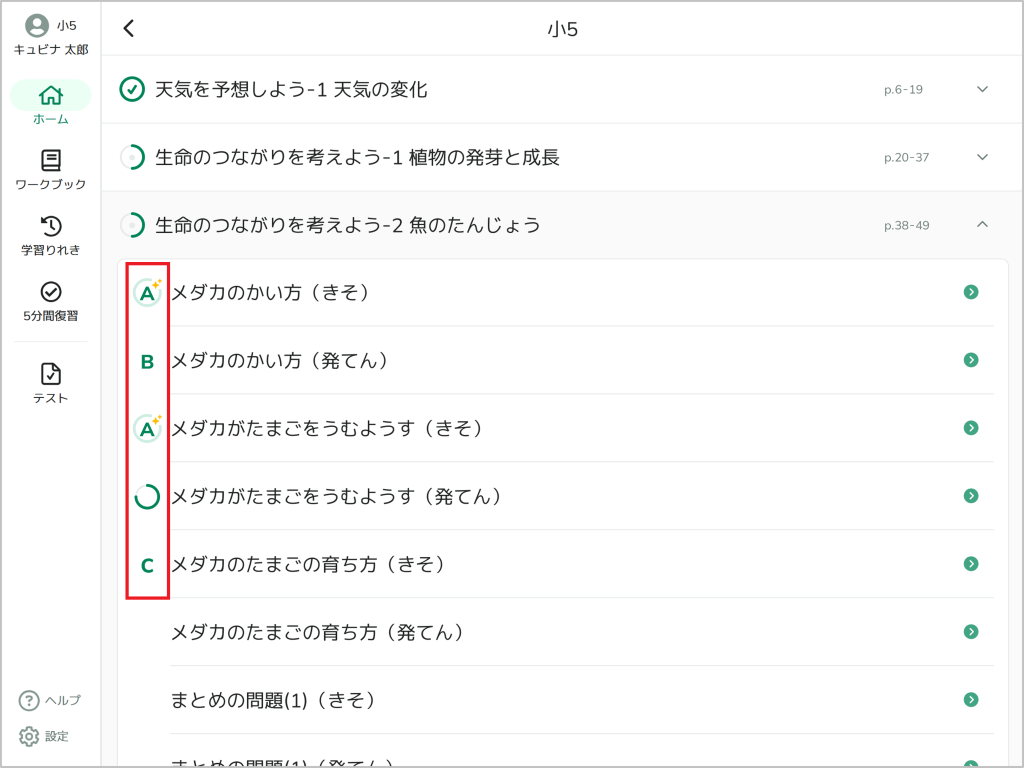Click A grade badge for メダカのかい方（きそ）
Screen dimensions: 1024x768
click(x=148, y=293)
